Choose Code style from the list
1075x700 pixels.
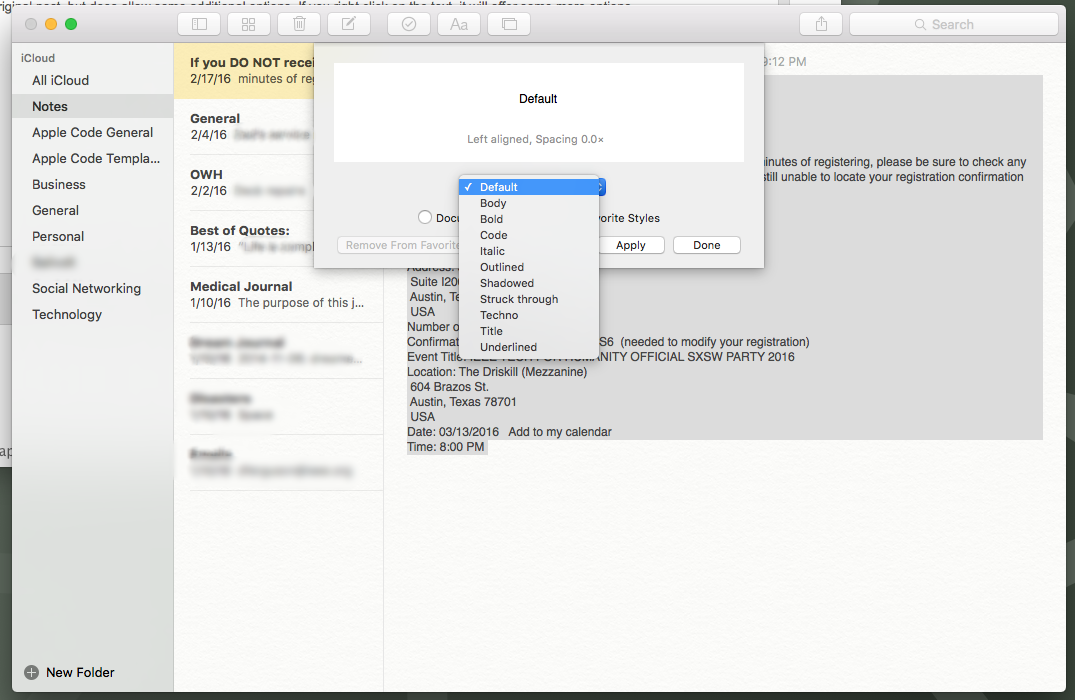(x=529, y=235)
